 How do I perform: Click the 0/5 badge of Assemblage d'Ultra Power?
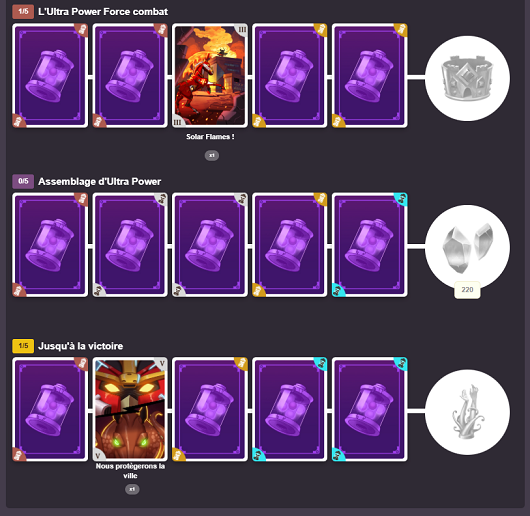(x=23, y=181)
